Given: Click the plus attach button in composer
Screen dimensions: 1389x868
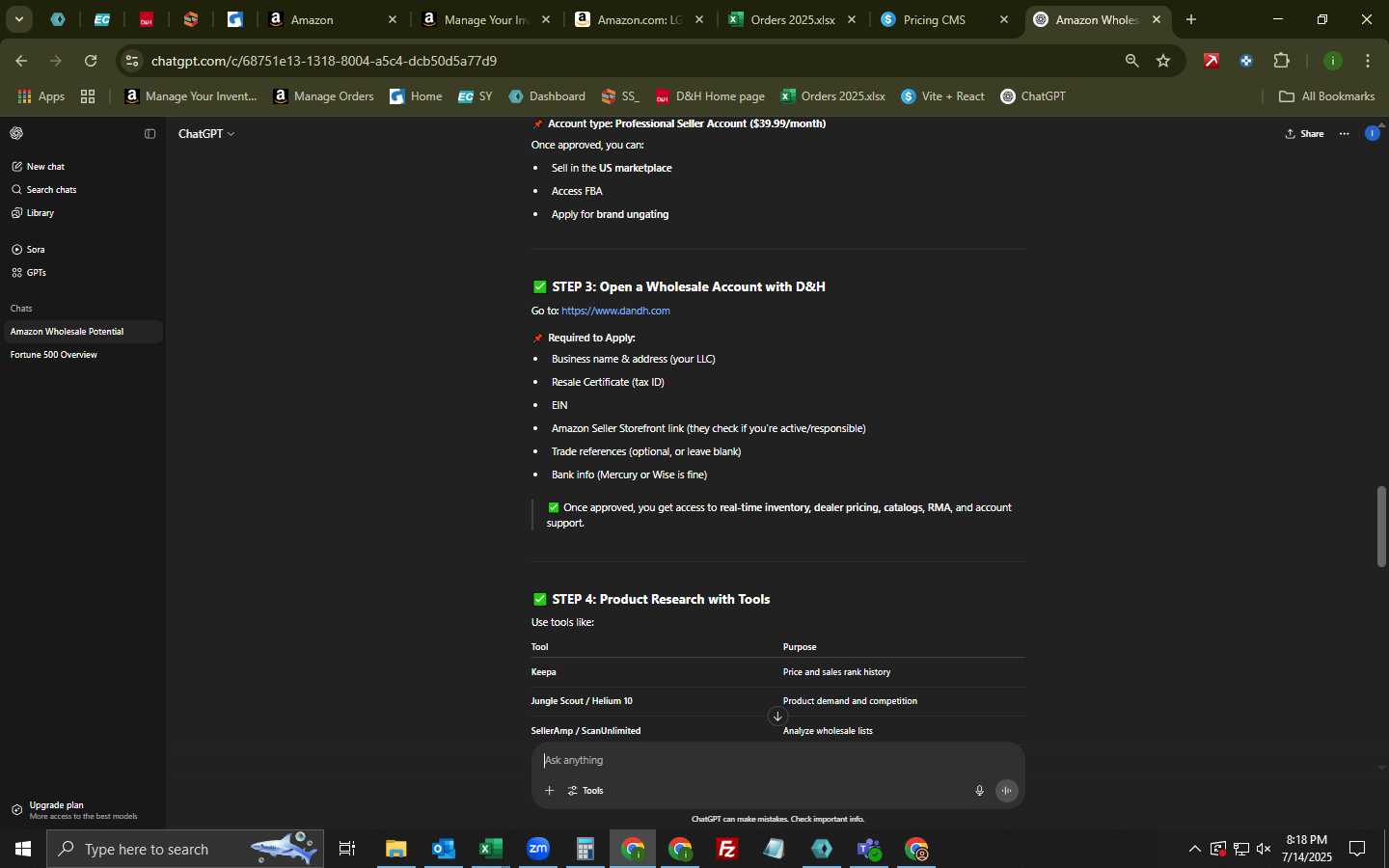Looking at the screenshot, I should pos(549,791).
